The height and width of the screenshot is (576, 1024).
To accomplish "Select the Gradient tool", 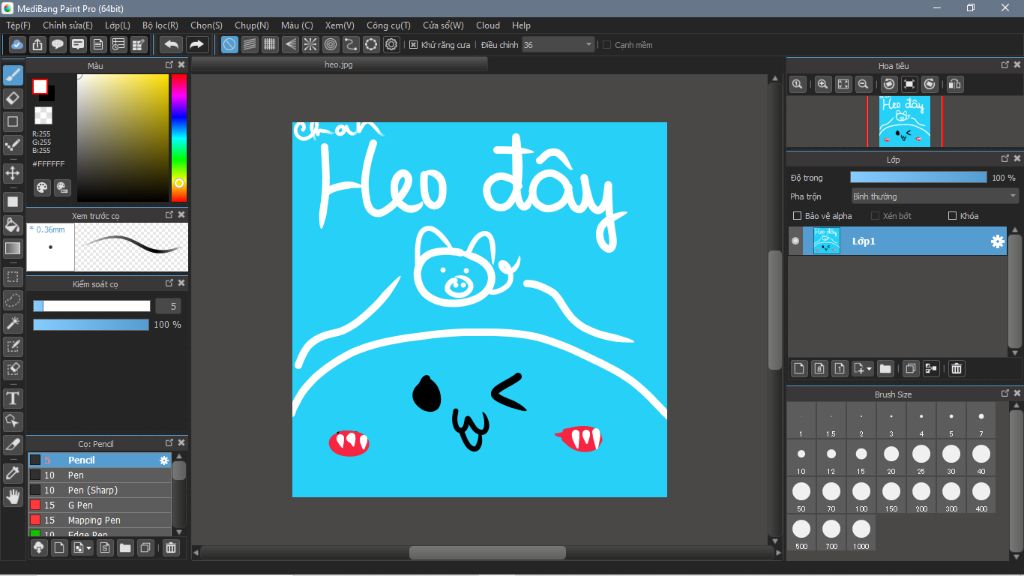I will 12,249.
